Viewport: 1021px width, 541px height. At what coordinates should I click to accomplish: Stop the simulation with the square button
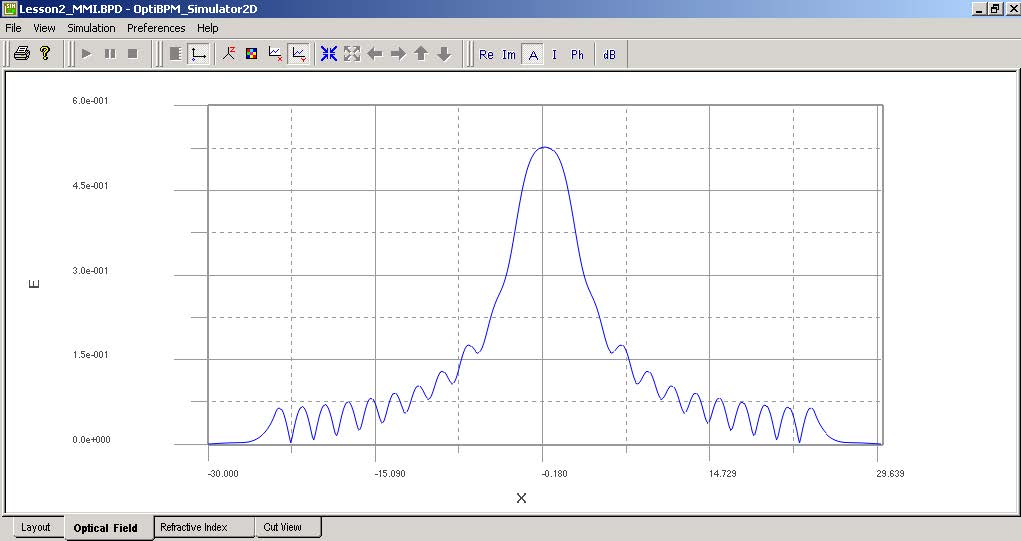tap(133, 54)
